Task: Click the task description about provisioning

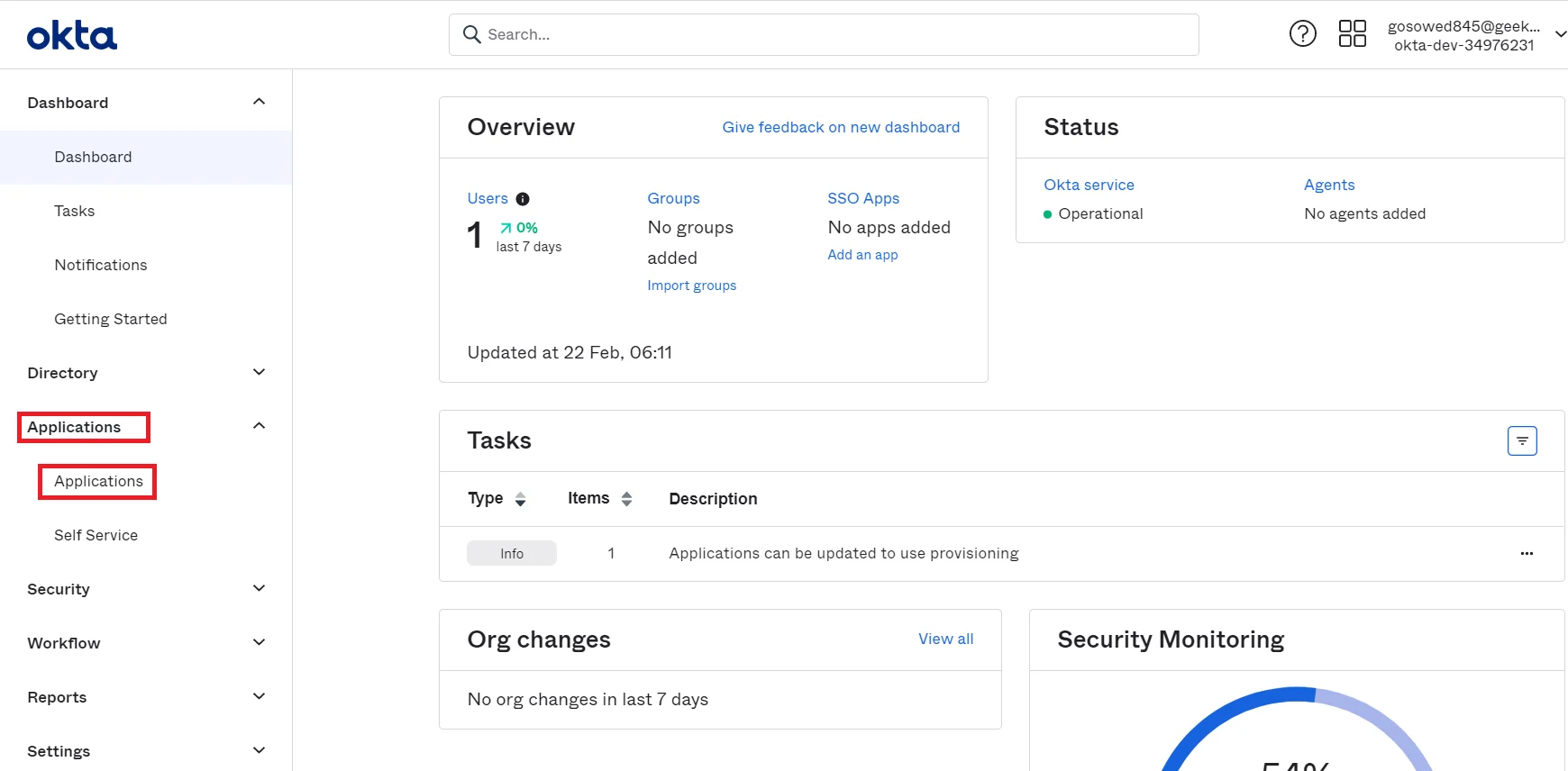Action: 843,554
